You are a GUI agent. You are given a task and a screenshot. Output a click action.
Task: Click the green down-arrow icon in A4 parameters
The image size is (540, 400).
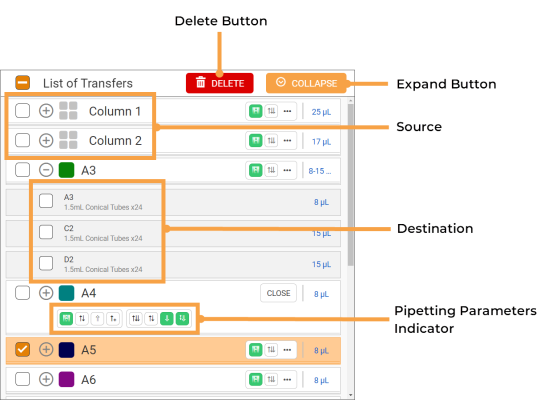[167, 318]
